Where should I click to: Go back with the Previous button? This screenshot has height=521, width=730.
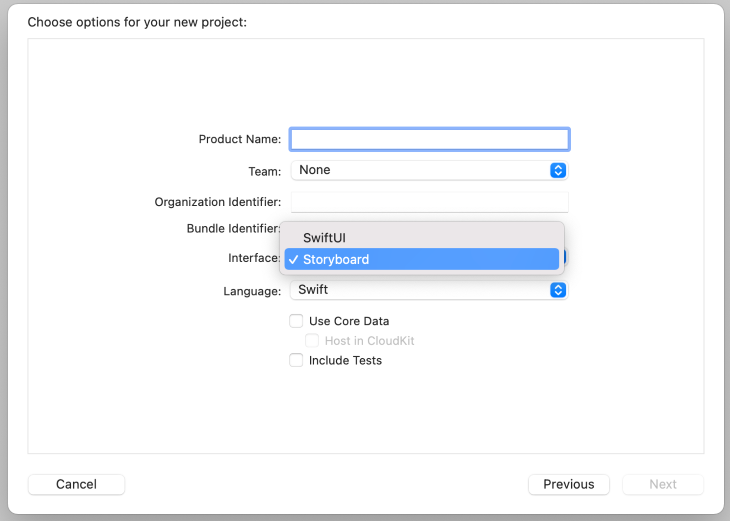(568, 484)
